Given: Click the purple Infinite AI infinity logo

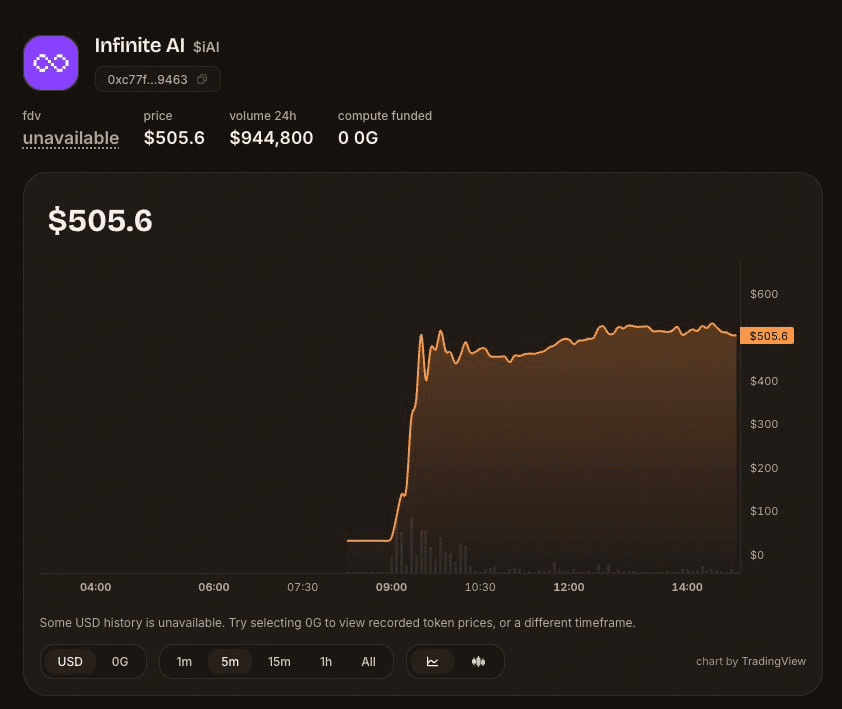Looking at the screenshot, I should (51, 63).
